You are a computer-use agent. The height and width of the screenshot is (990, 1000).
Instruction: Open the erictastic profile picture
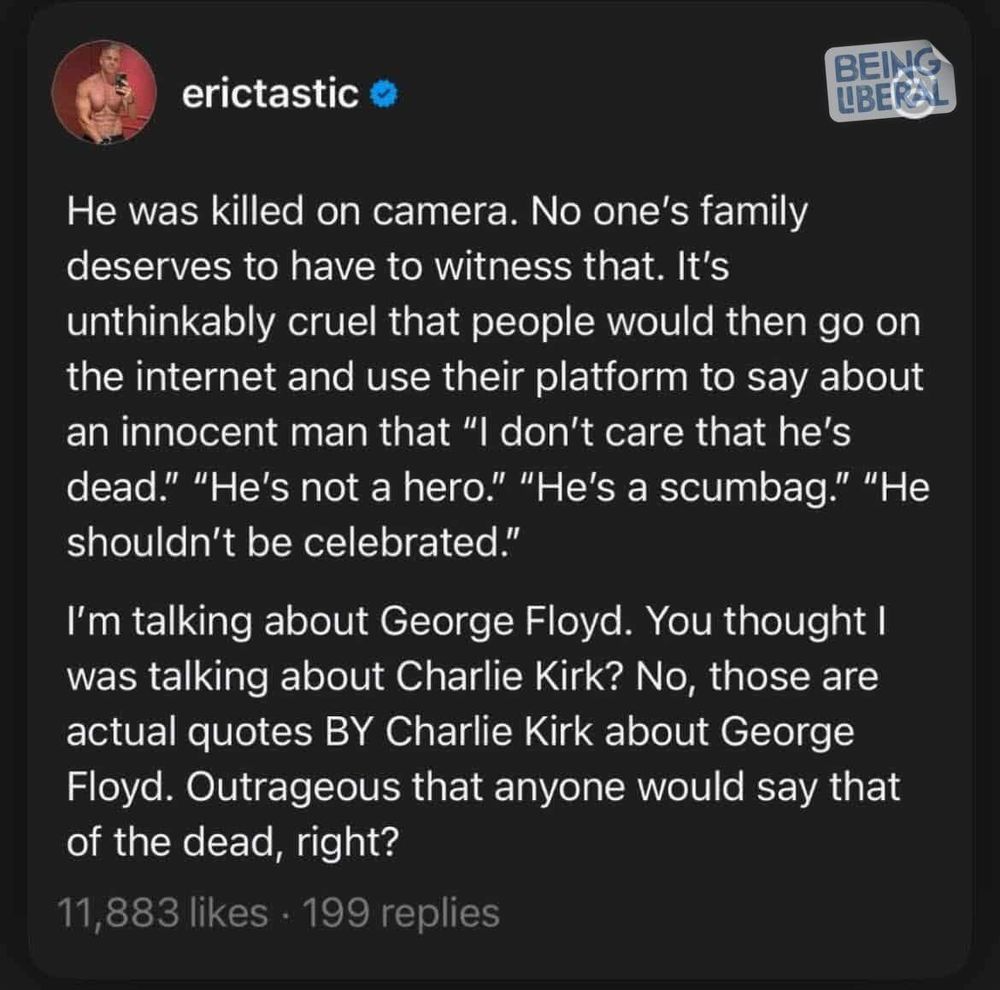point(104,92)
